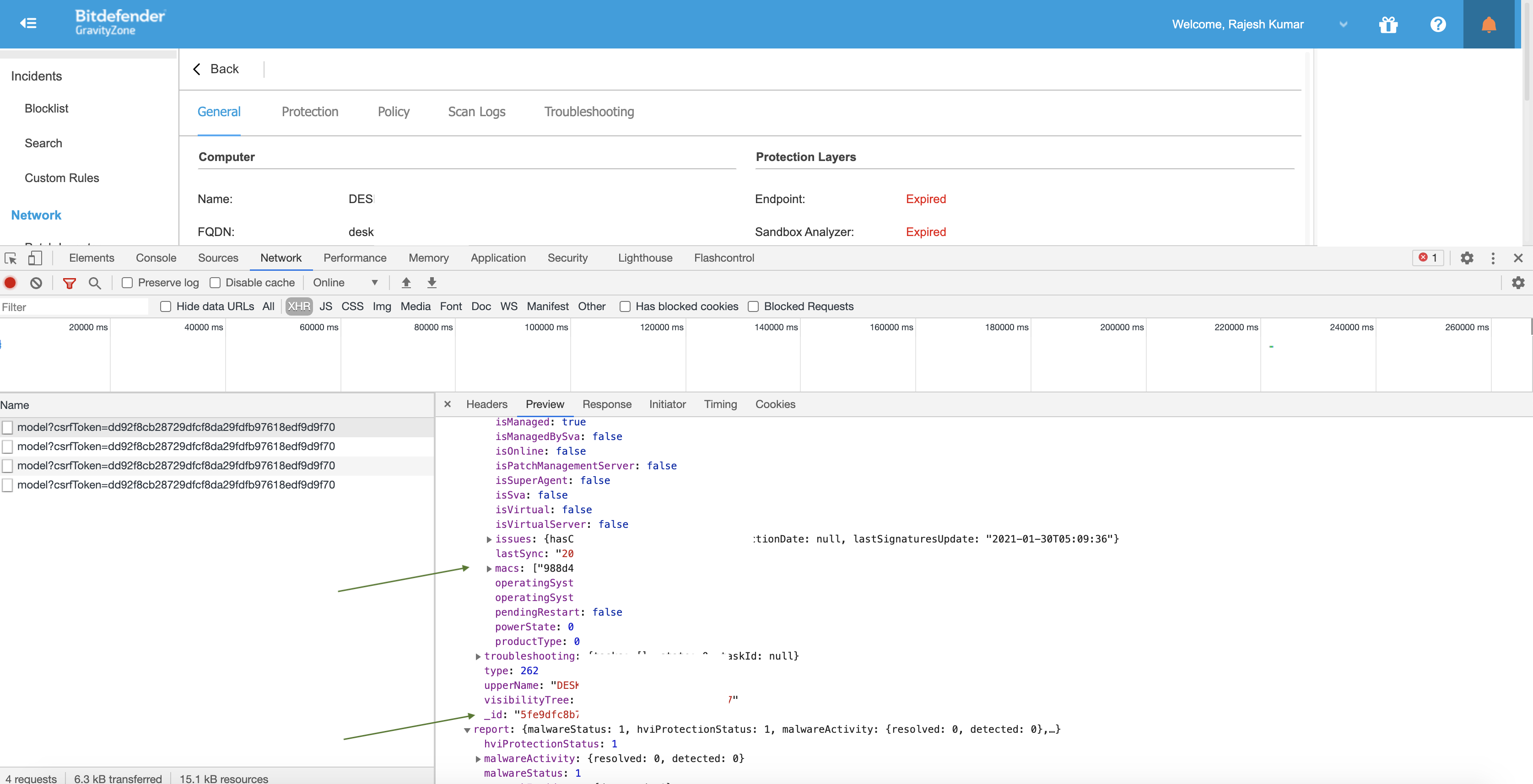Click the green request bar in timeline

pyautogui.click(x=1271, y=347)
